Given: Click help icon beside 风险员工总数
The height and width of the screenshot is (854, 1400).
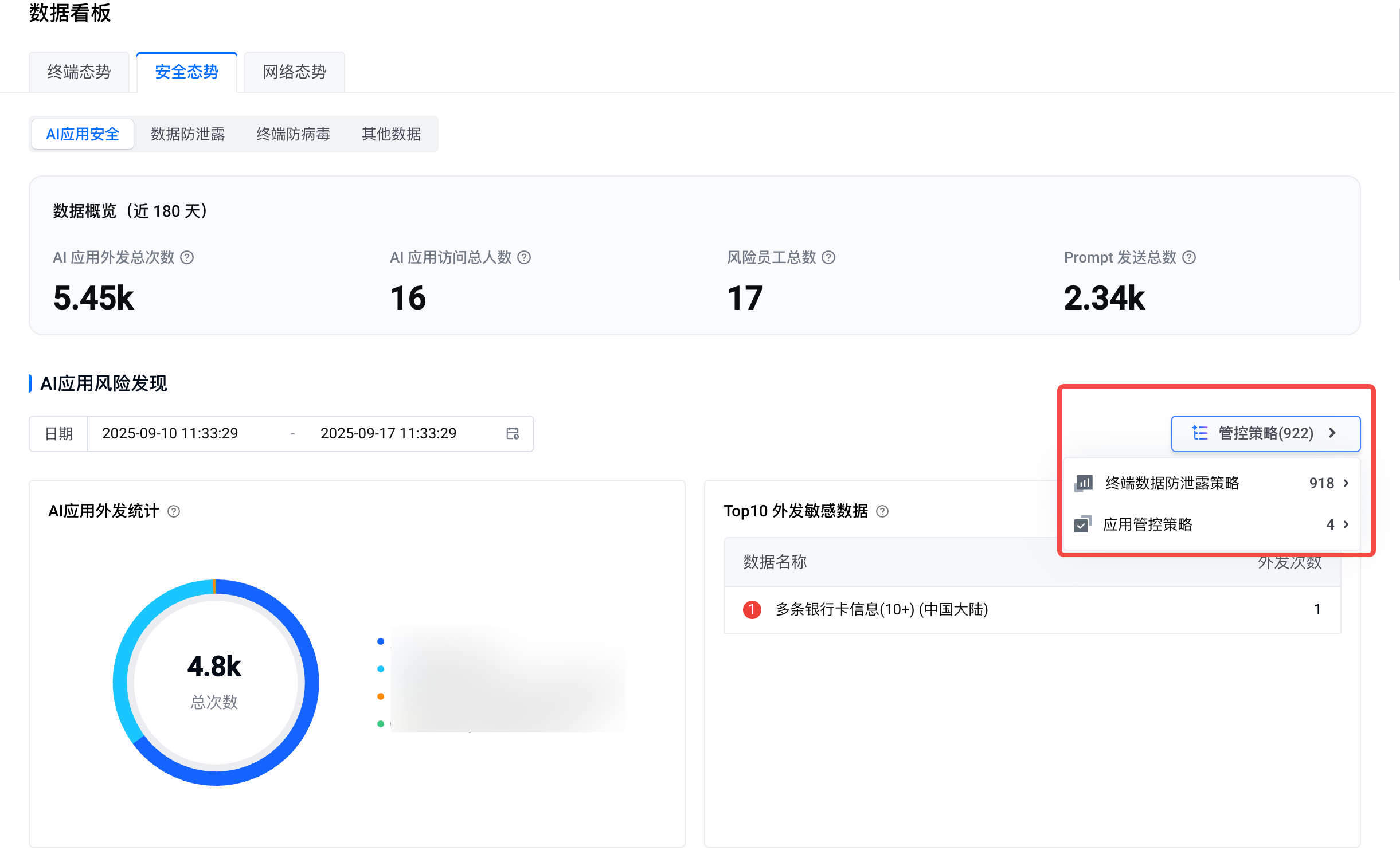Looking at the screenshot, I should [x=828, y=257].
